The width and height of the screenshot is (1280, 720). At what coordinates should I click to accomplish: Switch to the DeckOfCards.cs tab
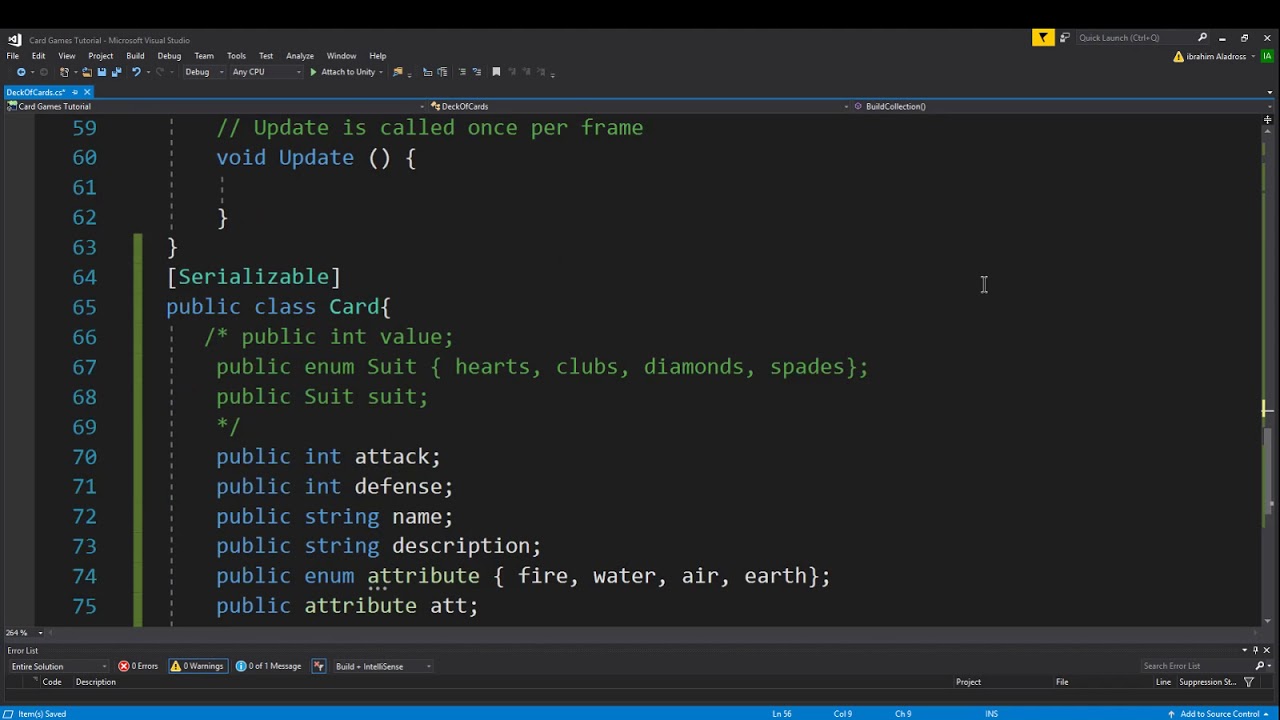(36, 92)
